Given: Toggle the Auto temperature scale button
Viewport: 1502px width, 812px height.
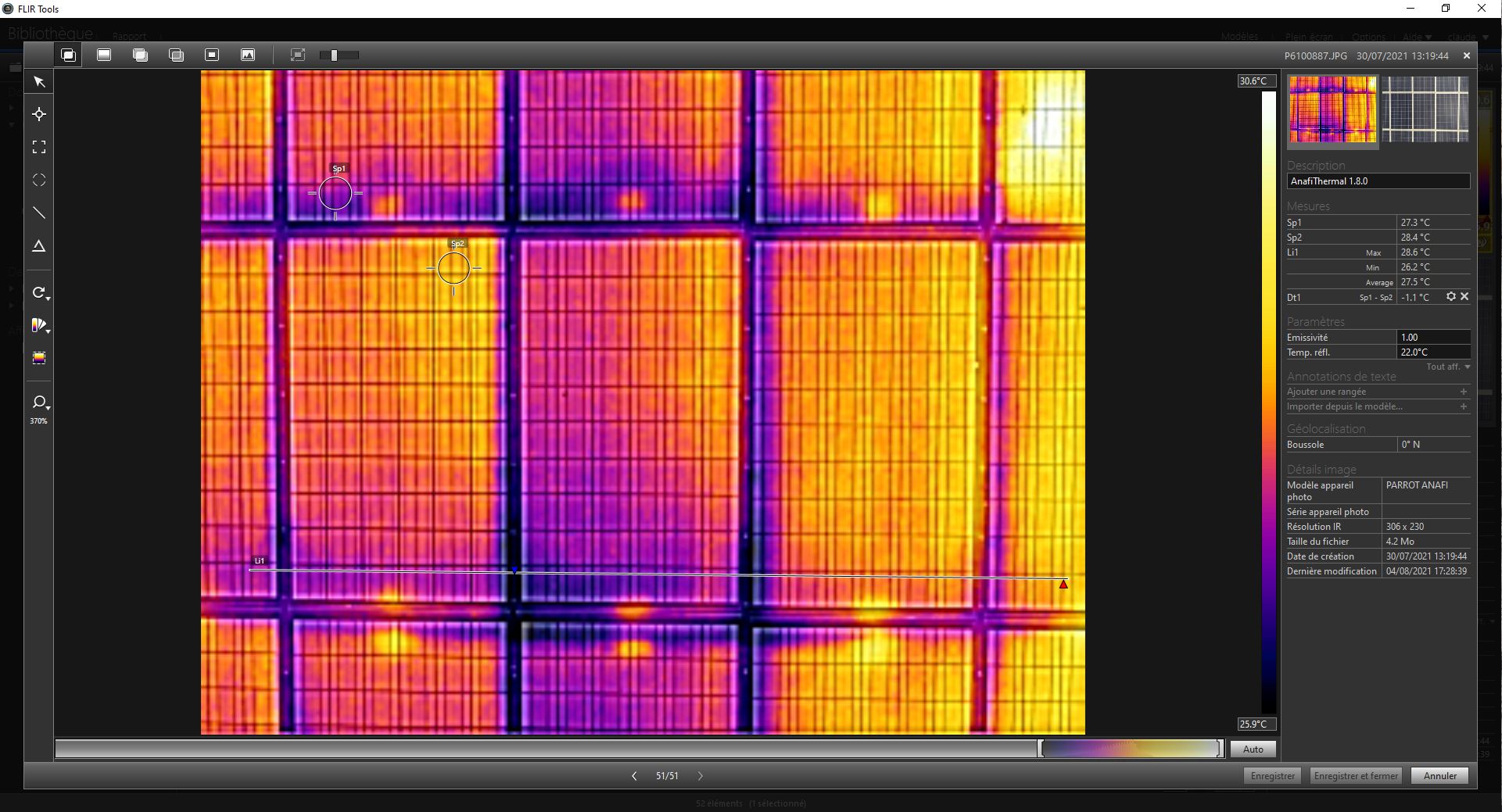Looking at the screenshot, I should (1253, 749).
